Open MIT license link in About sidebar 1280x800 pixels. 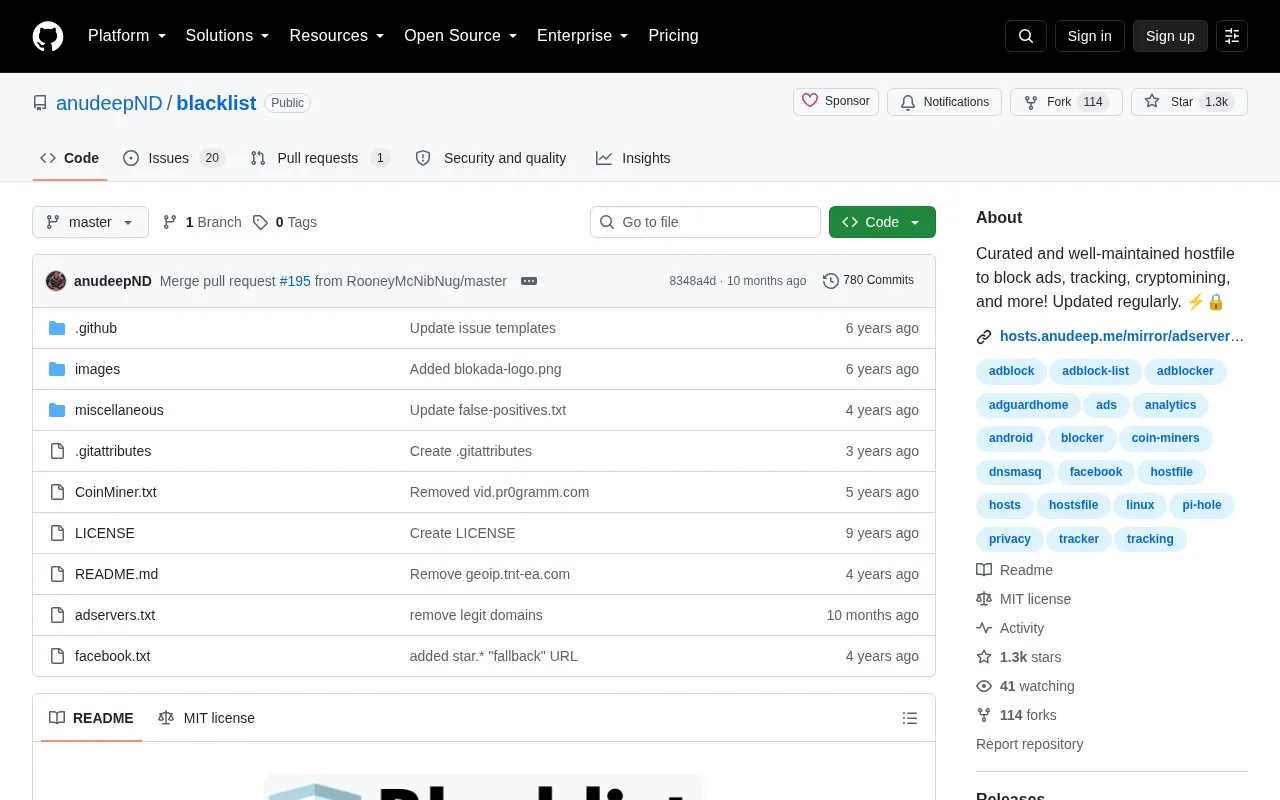point(1024,599)
